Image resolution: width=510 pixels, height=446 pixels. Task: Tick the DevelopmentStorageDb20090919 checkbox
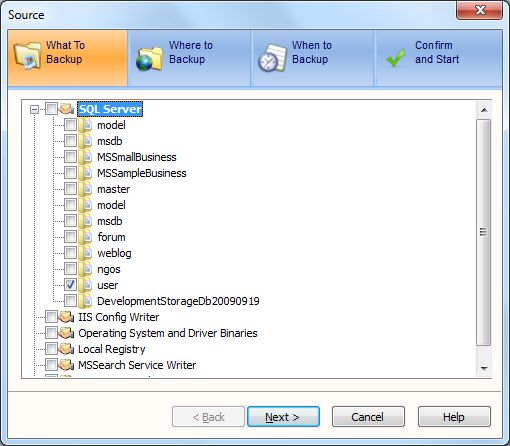tap(70, 301)
